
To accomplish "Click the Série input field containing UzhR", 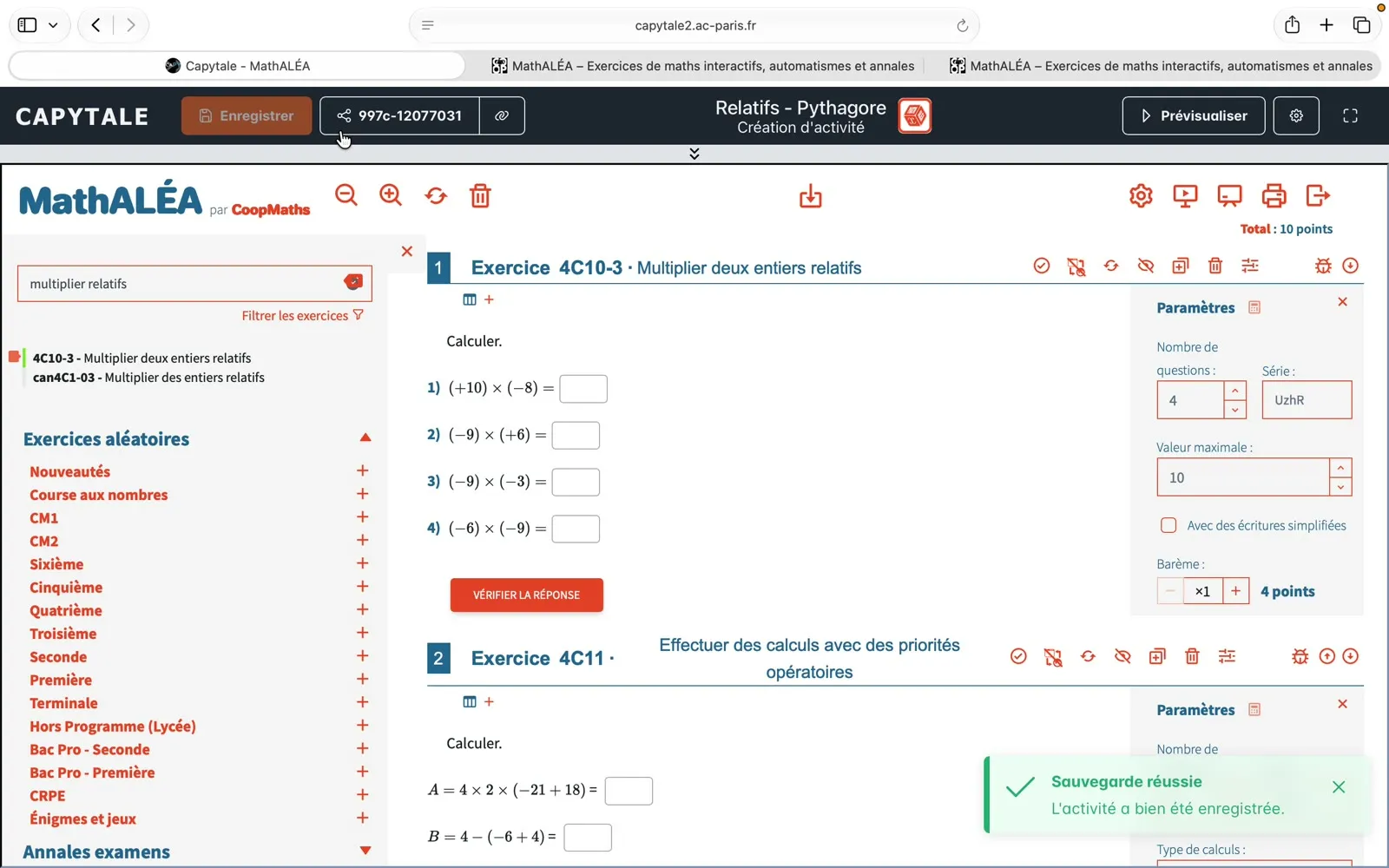I will pyautogui.click(x=1307, y=400).
